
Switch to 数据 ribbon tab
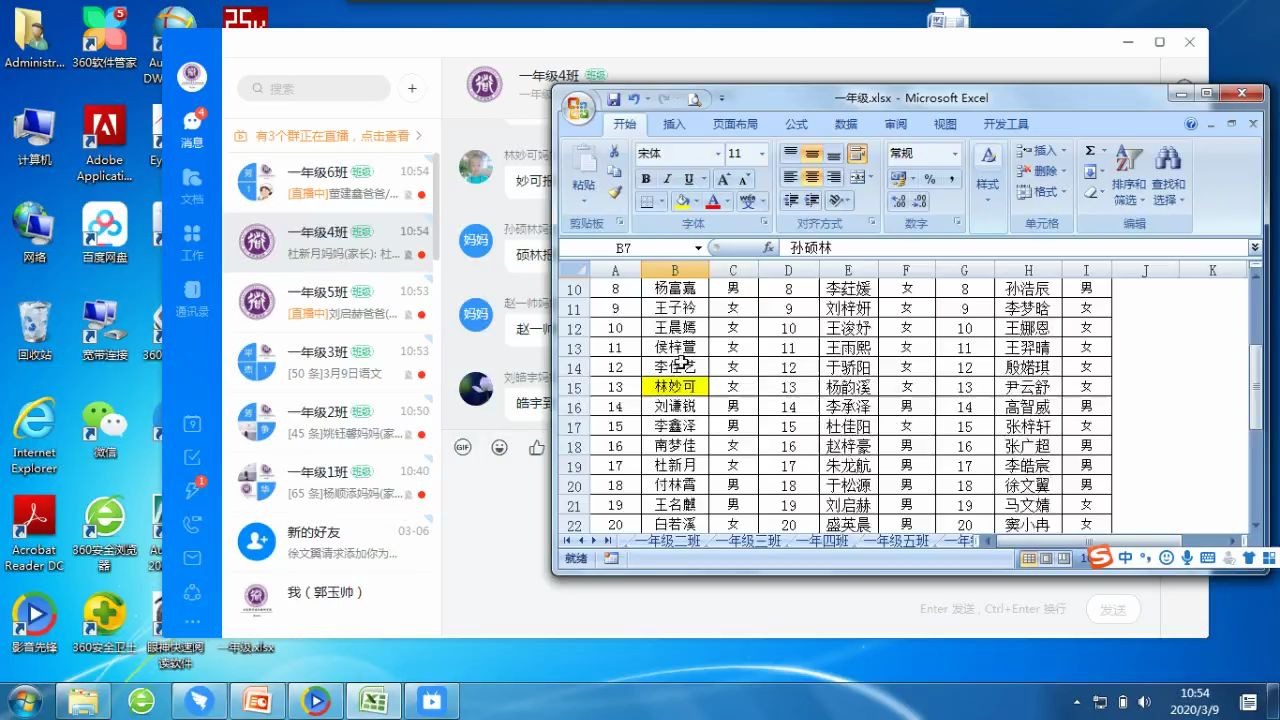click(846, 125)
